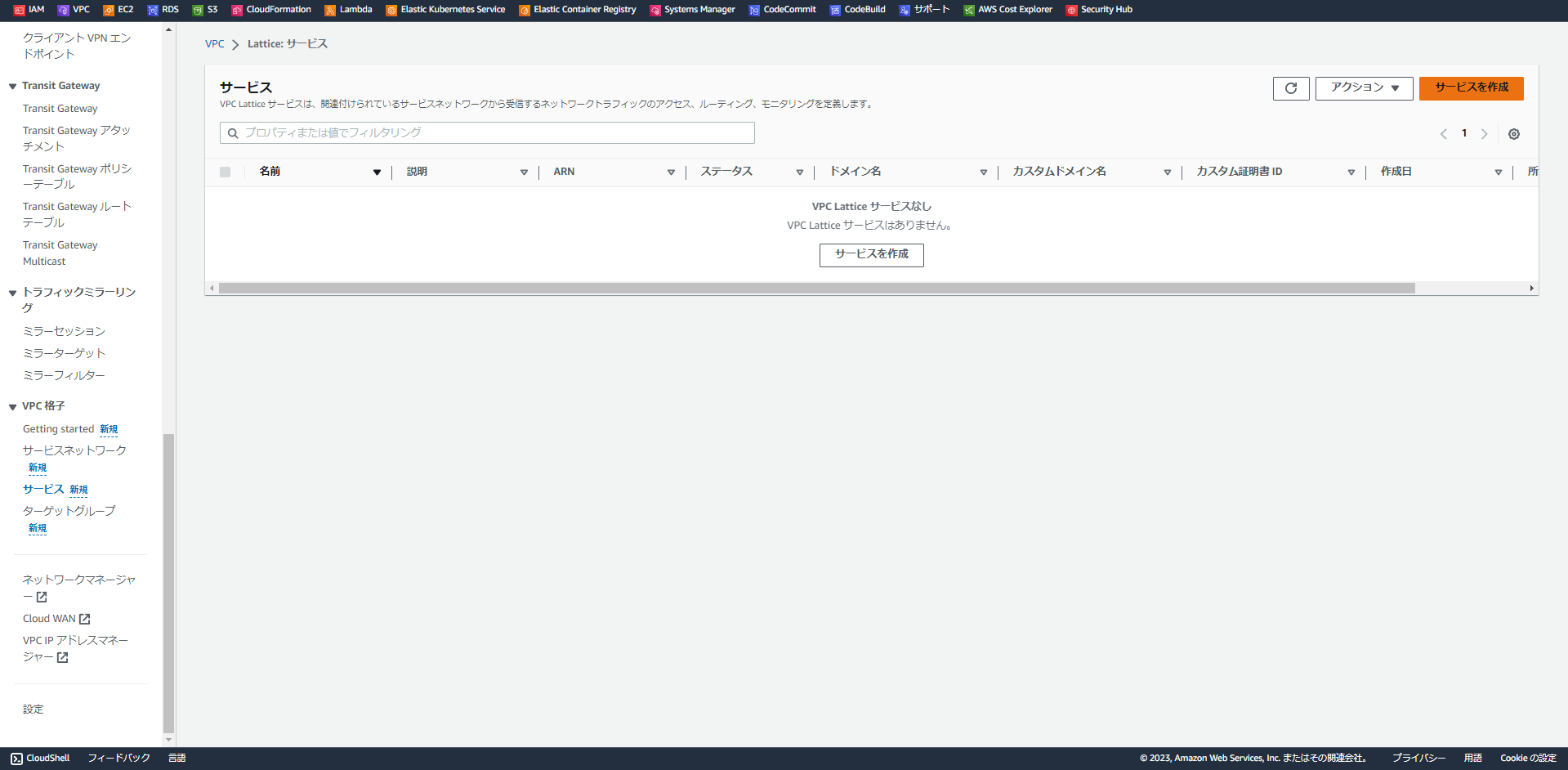Collapse the Transit Gateway section
Screen dimensions: 1568x770
[x=13, y=86]
